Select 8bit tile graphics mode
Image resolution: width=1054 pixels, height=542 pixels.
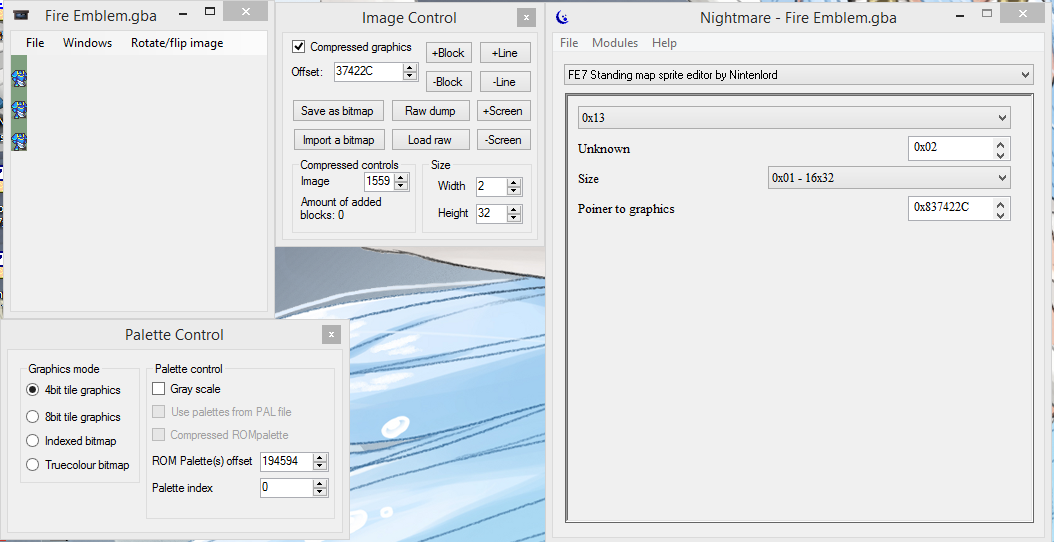point(32,417)
